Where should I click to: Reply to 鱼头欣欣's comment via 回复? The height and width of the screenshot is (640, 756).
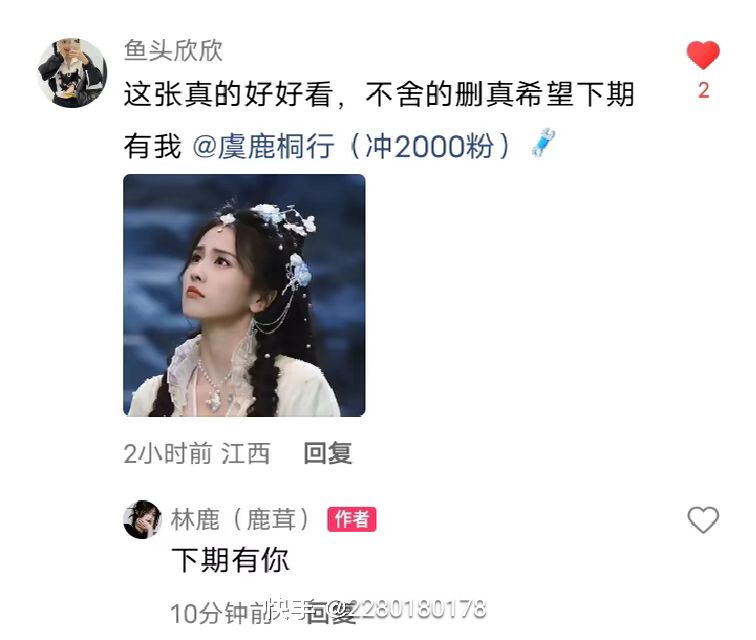tap(328, 453)
